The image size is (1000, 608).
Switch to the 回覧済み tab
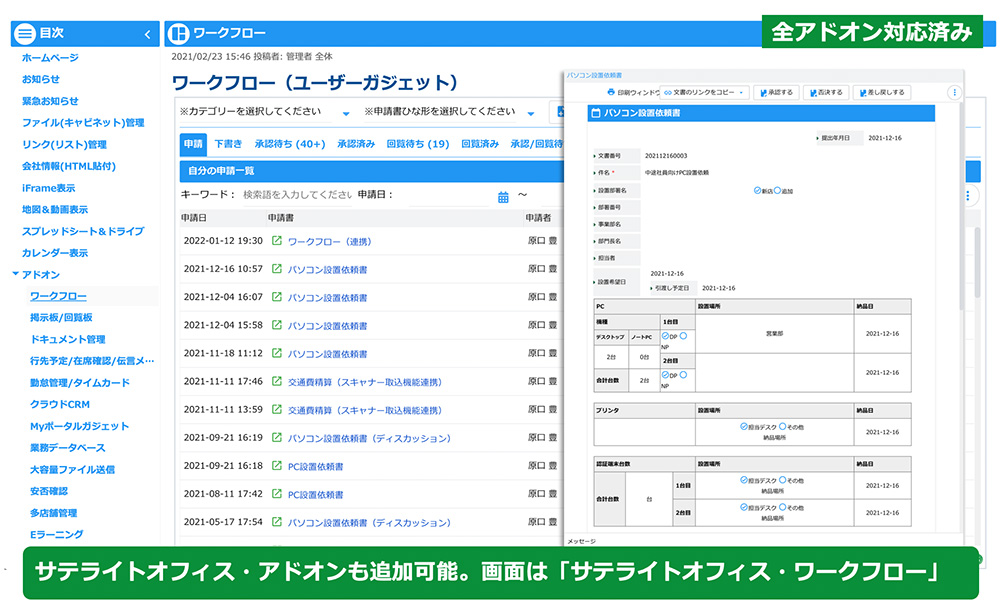point(480,144)
